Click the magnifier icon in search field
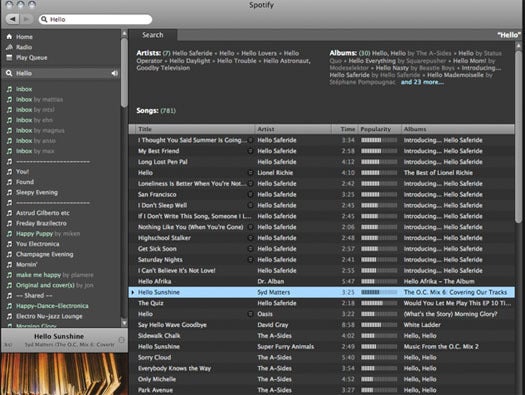Viewport: 525px width, 395px height. coord(44,19)
